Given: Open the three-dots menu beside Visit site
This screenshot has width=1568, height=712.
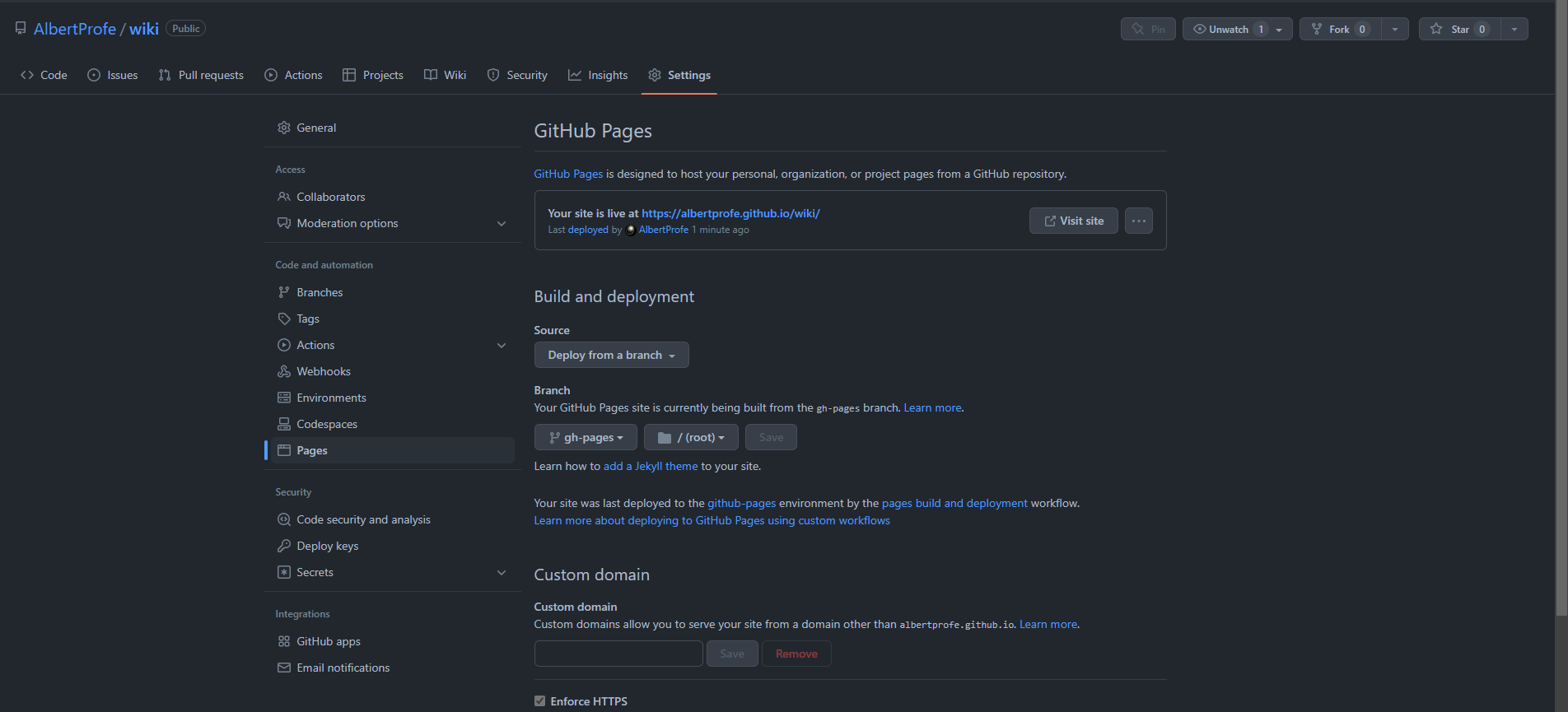Looking at the screenshot, I should point(1139,221).
